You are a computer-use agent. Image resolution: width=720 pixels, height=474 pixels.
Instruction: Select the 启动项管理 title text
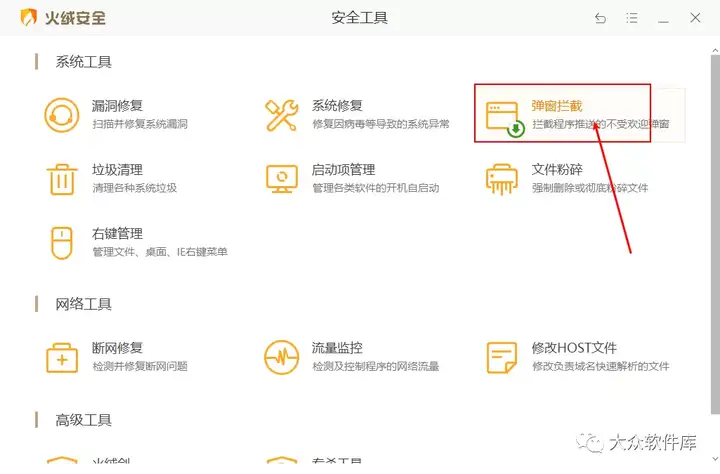[343, 170]
